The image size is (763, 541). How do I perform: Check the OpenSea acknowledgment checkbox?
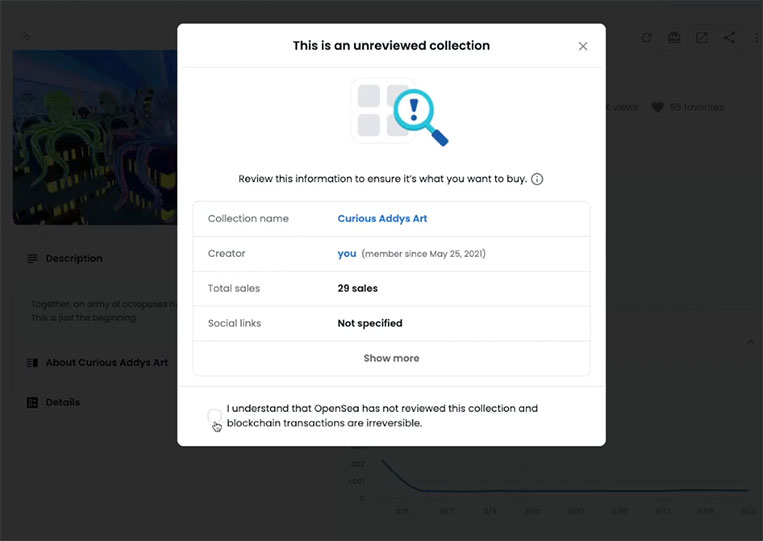point(215,416)
